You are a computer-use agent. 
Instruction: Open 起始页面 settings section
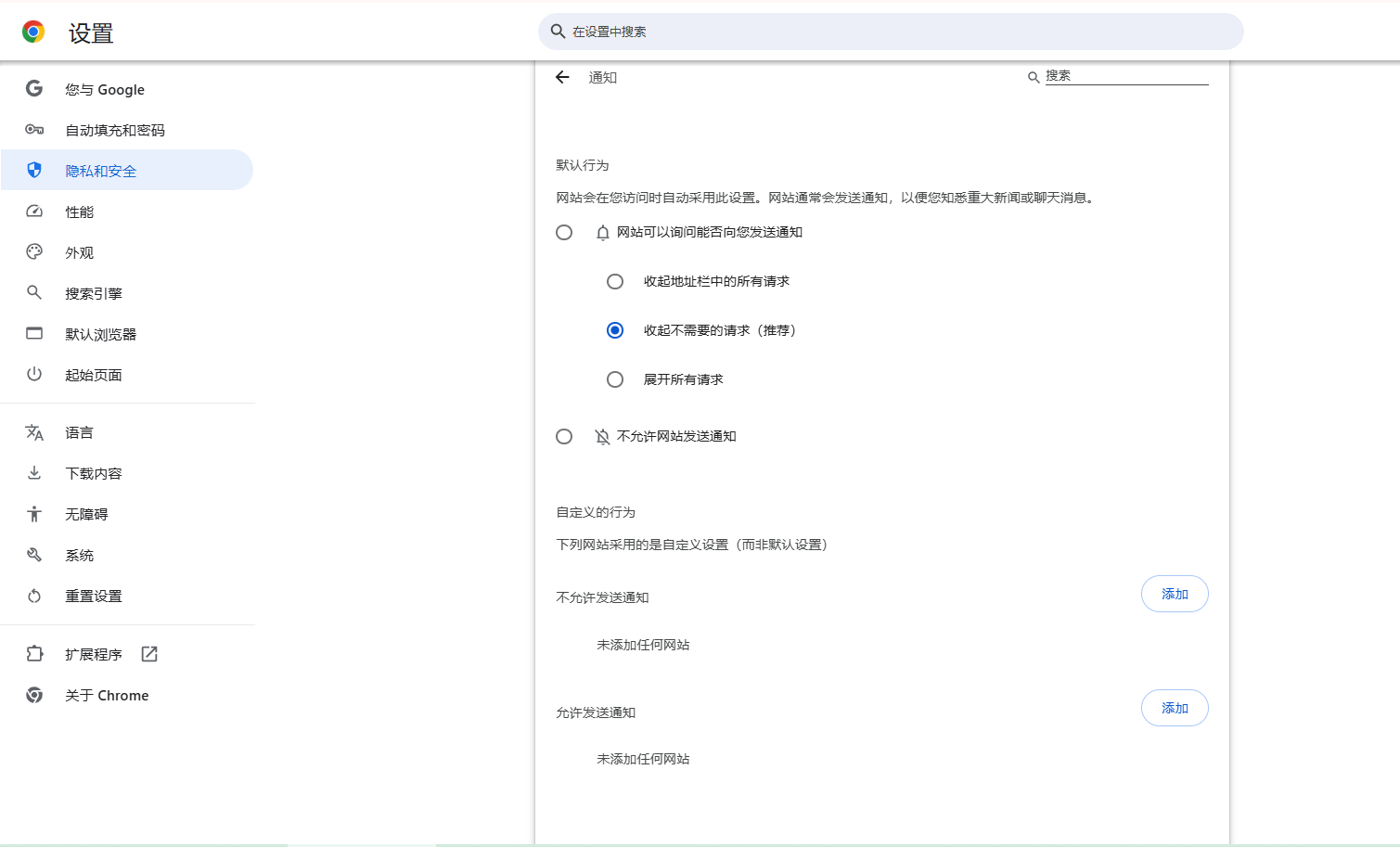127,375
